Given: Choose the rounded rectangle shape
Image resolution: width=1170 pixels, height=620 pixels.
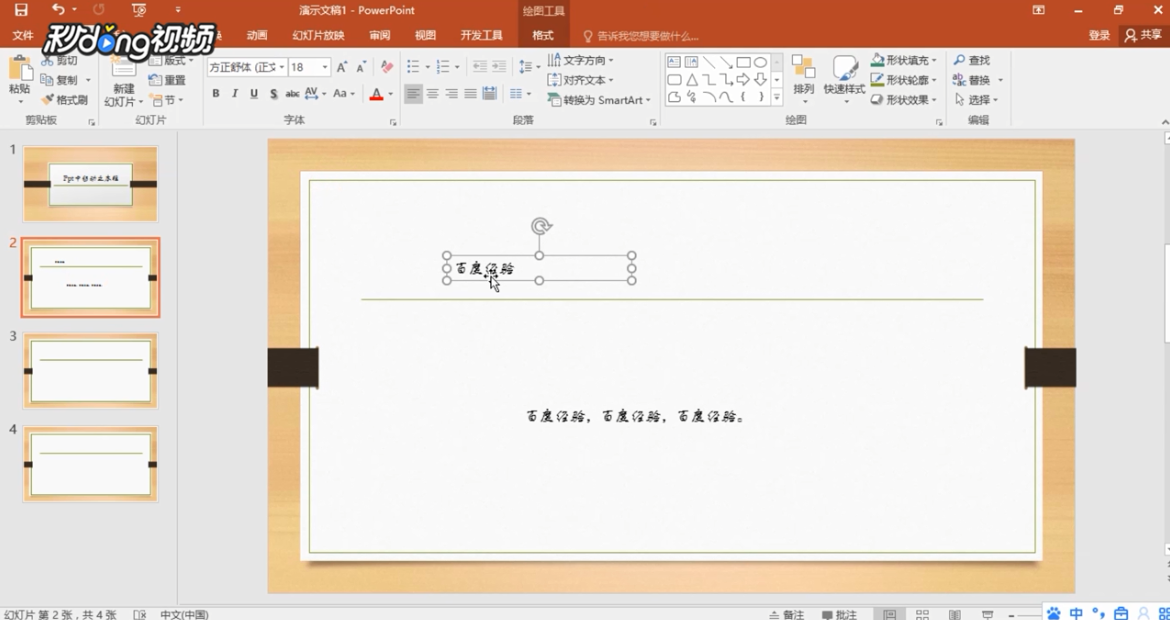Looking at the screenshot, I should (x=674, y=79).
